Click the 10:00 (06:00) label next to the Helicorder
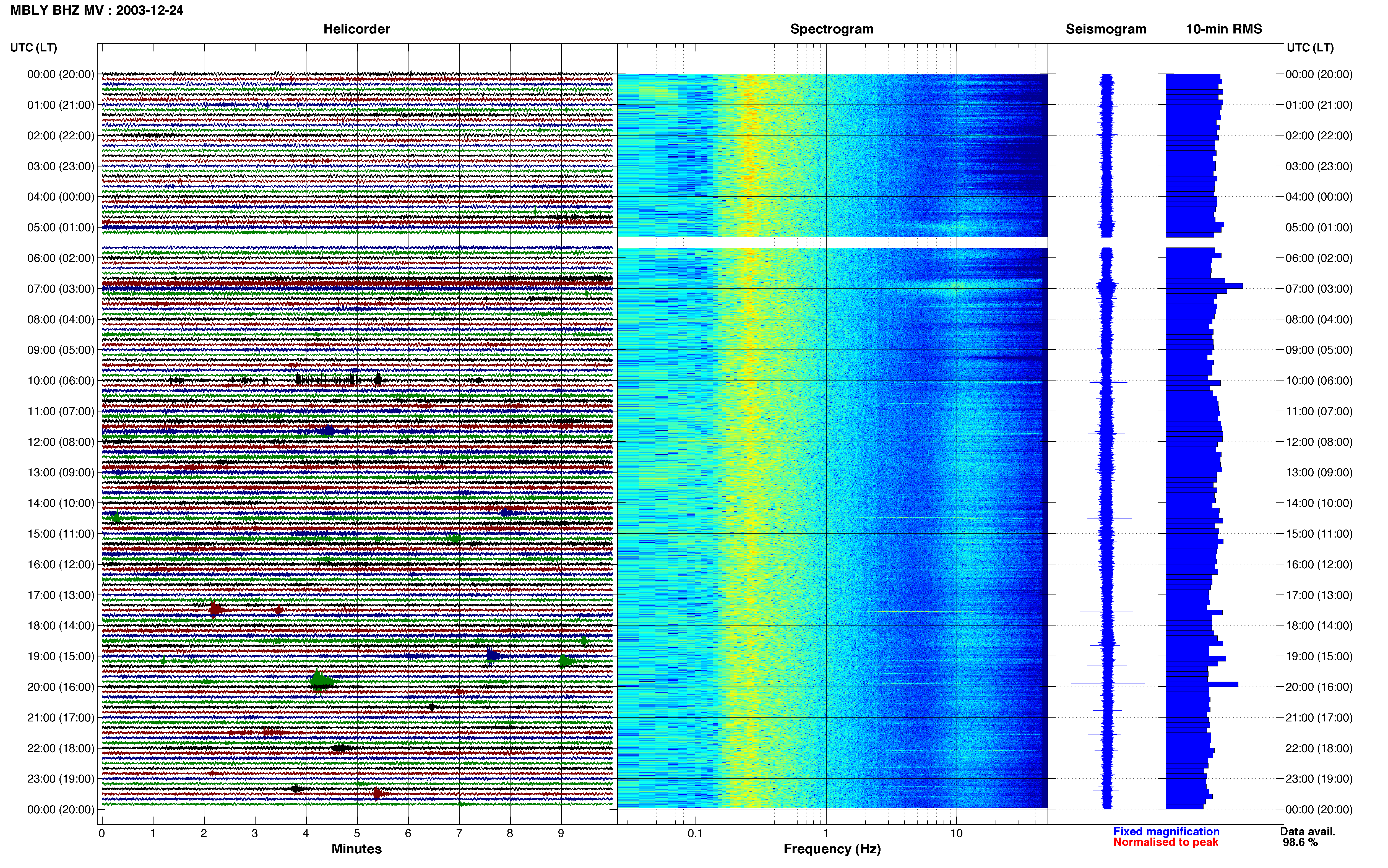The image size is (1388, 868). tap(61, 380)
